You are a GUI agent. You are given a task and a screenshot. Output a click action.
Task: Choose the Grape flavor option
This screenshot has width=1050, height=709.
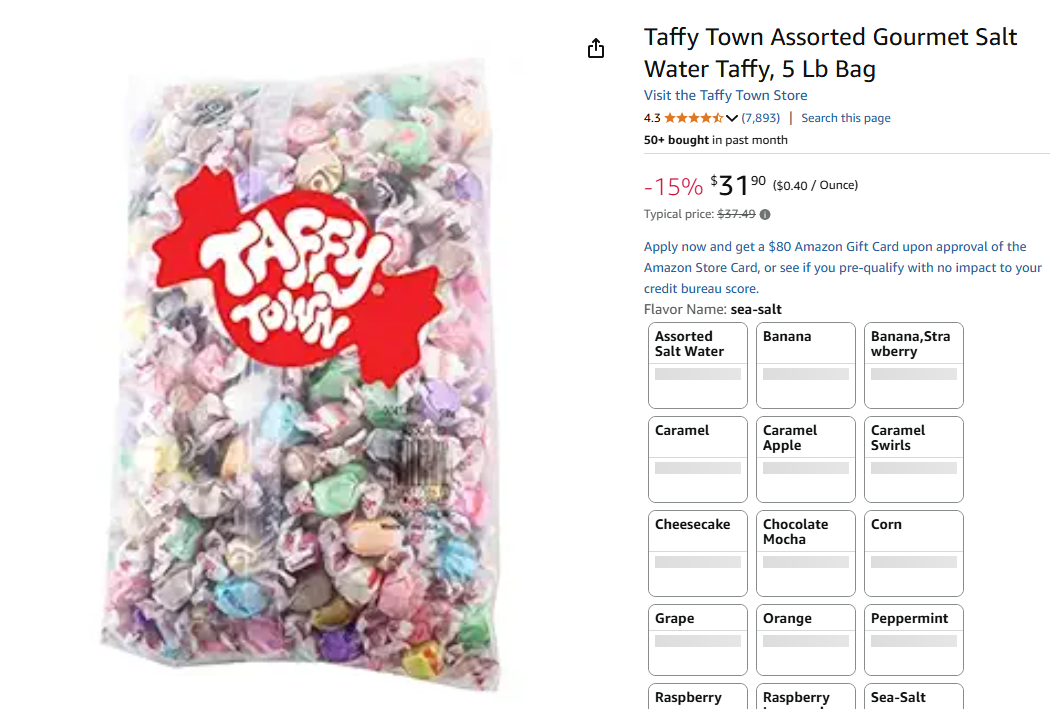[x=698, y=640]
